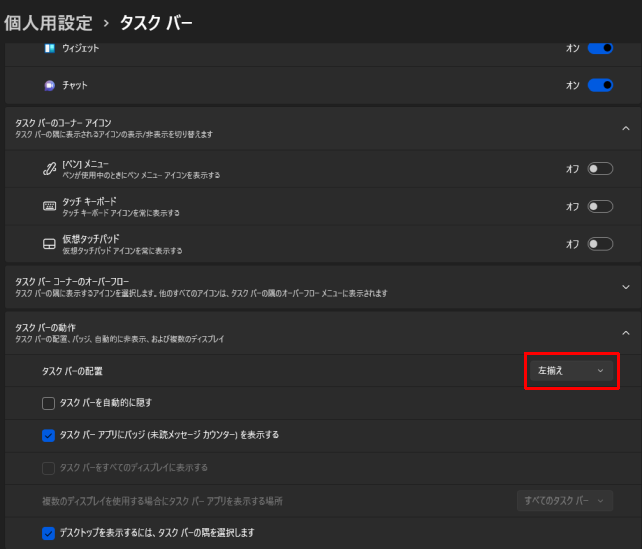Collapse タスク バーのコーナー アイコン section chevron
Screen dimensions: 642x549
tap(626, 129)
